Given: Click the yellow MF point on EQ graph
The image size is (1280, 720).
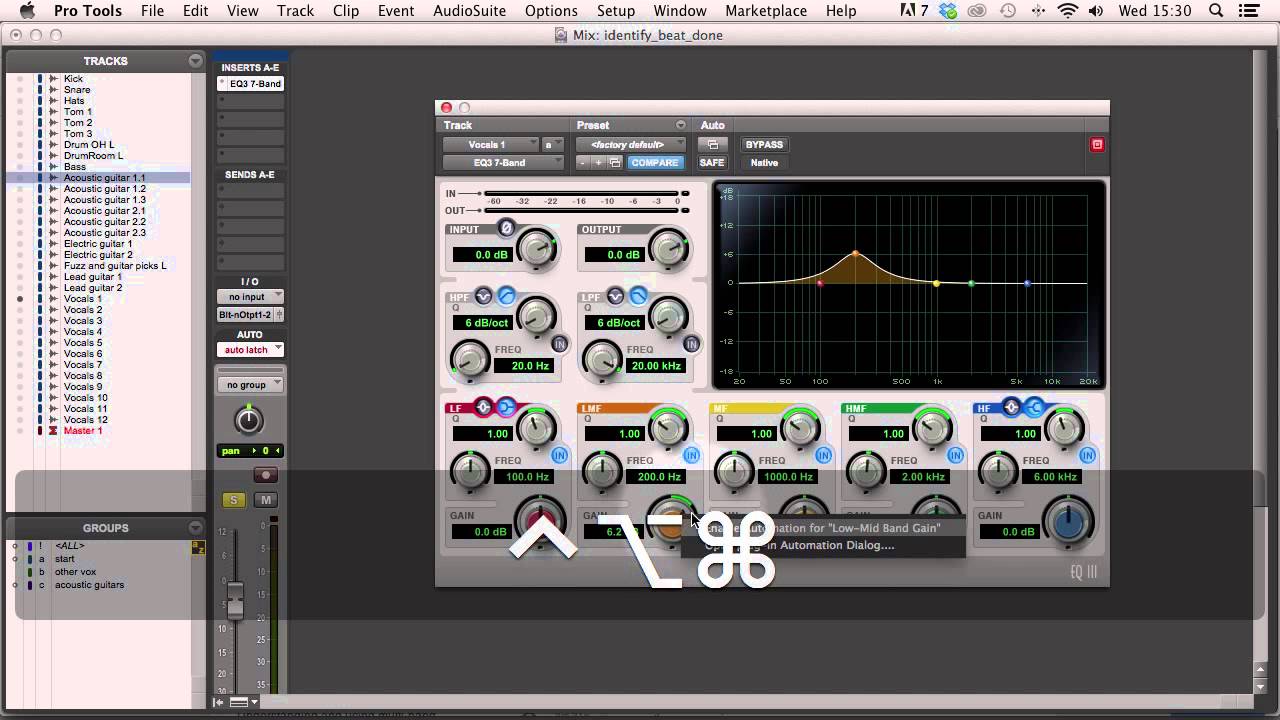Looking at the screenshot, I should pyautogui.click(x=937, y=284).
